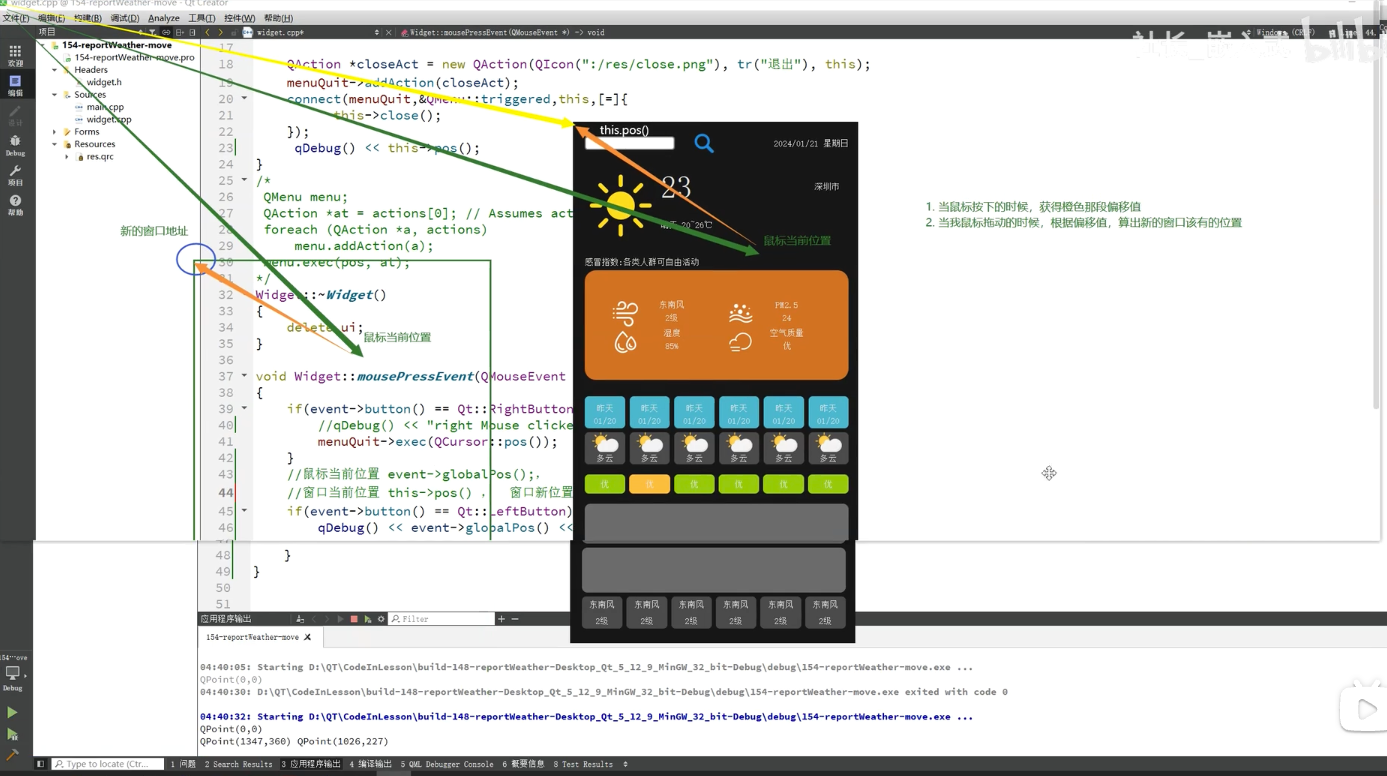Collapse code fold at line 37
This screenshot has width=1387, height=776.
(x=244, y=376)
